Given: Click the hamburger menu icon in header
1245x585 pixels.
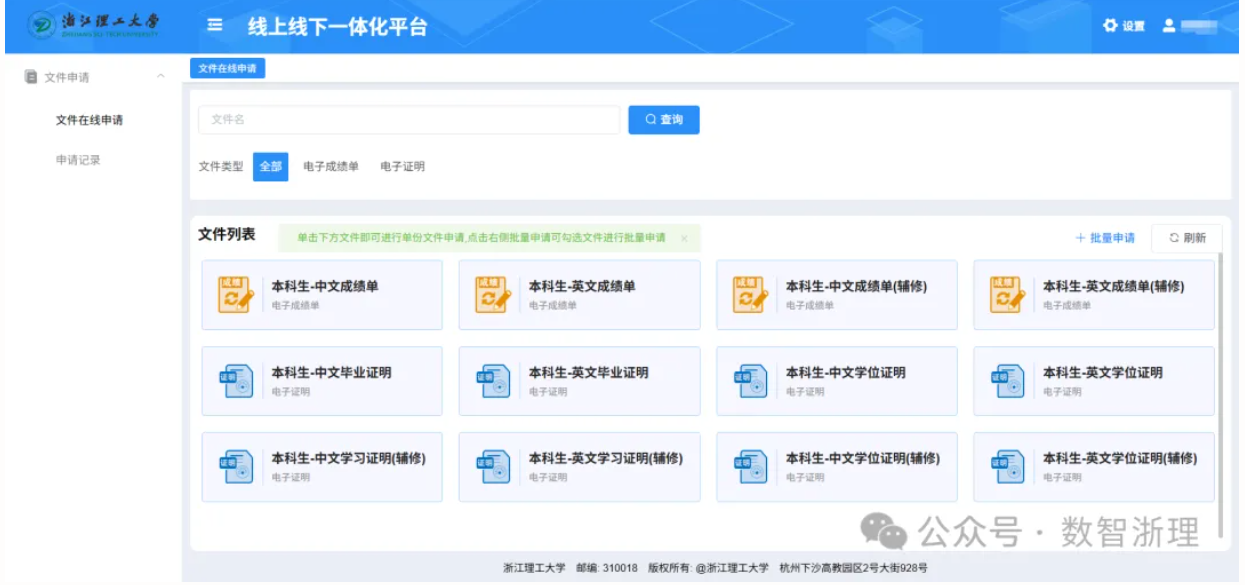Looking at the screenshot, I should pos(214,26).
